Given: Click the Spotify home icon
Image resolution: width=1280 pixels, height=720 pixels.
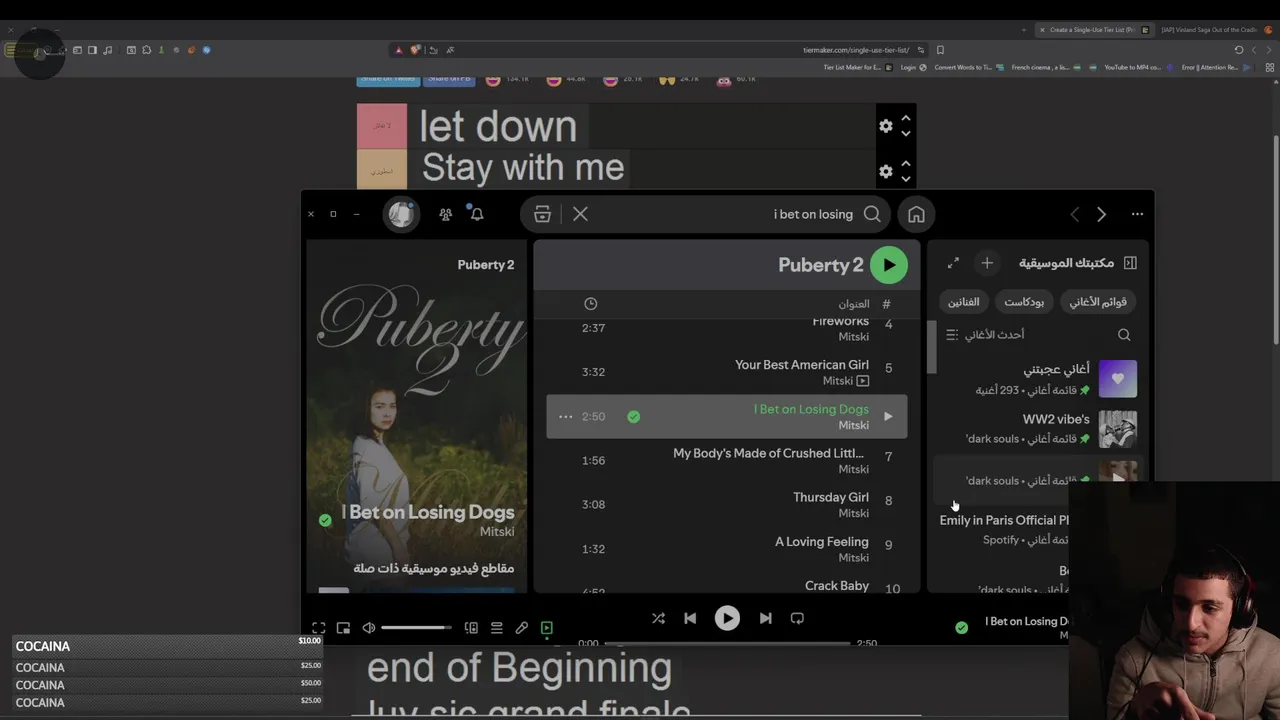Looking at the screenshot, I should pyautogui.click(x=916, y=214).
